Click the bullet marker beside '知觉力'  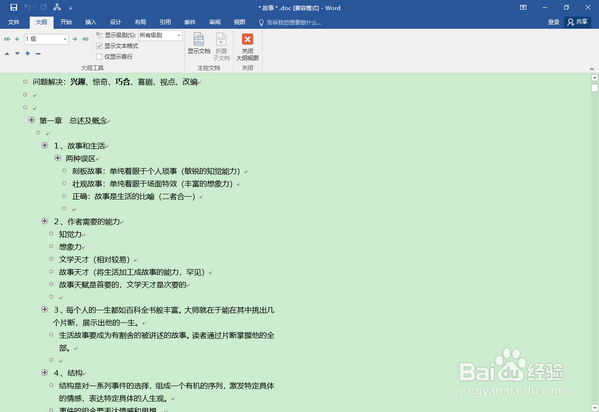[51, 234]
